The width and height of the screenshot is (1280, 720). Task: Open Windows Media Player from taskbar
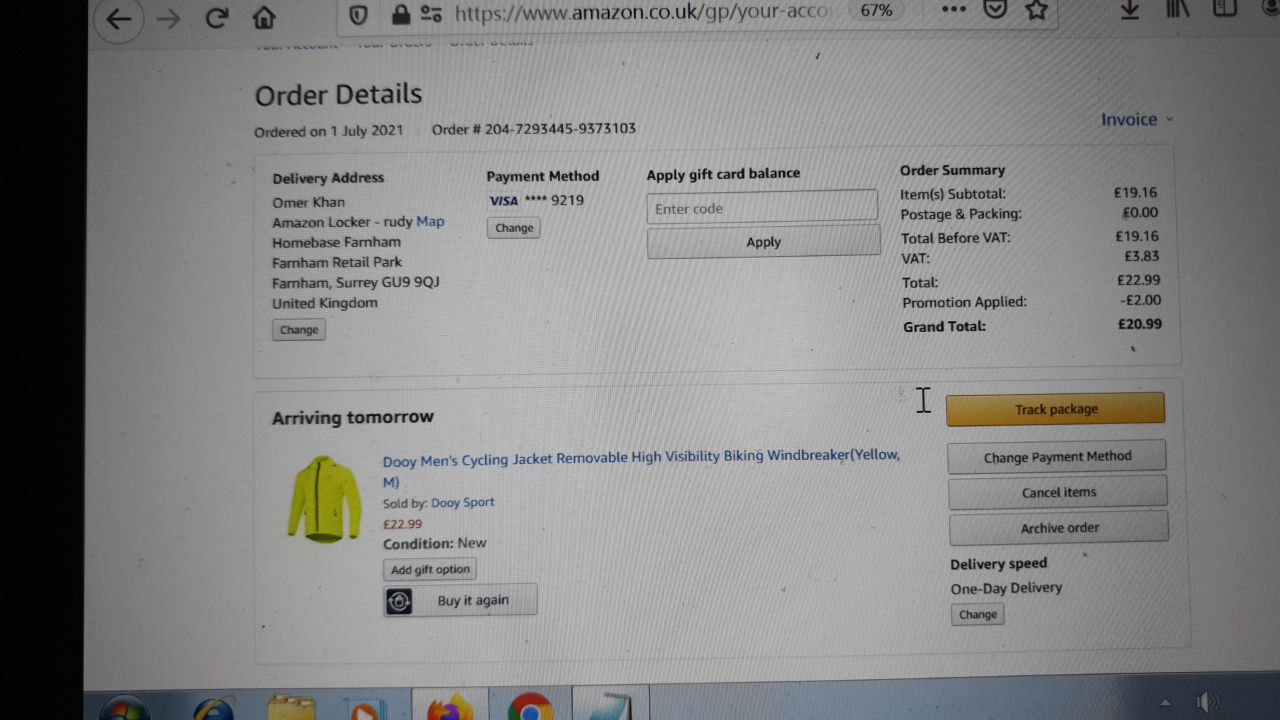click(364, 708)
